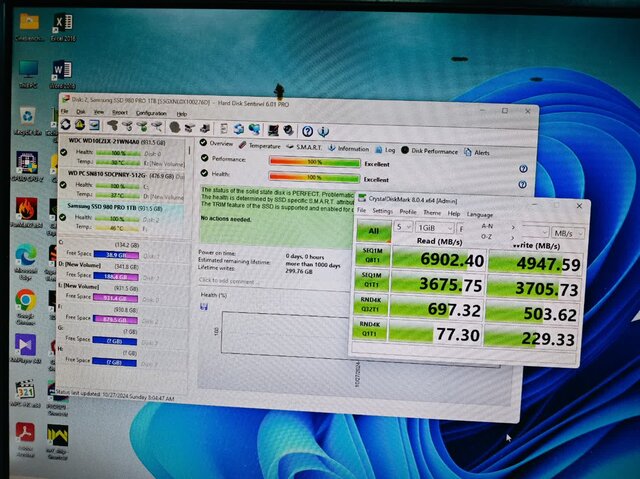Image resolution: width=640 pixels, height=479 pixels.
Task: Open the Disk Performance tab
Action: (433, 151)
